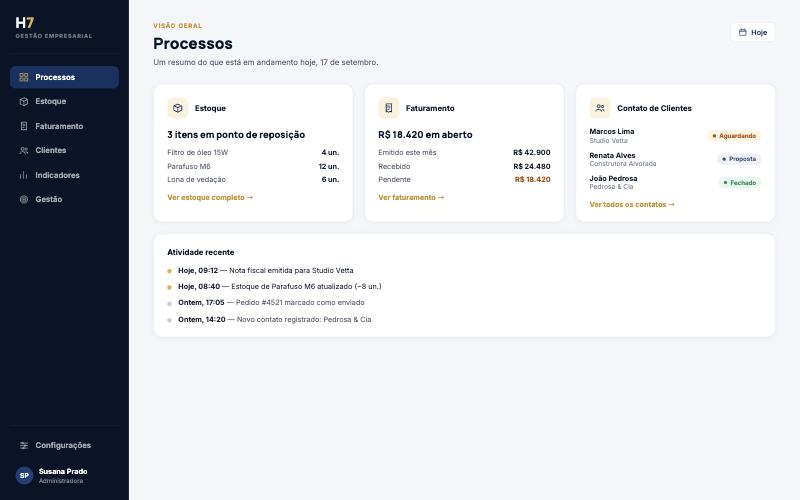800x500 pixels.
Task: Navigate to Gestão in sidebar
Action: tap(64, 199)
